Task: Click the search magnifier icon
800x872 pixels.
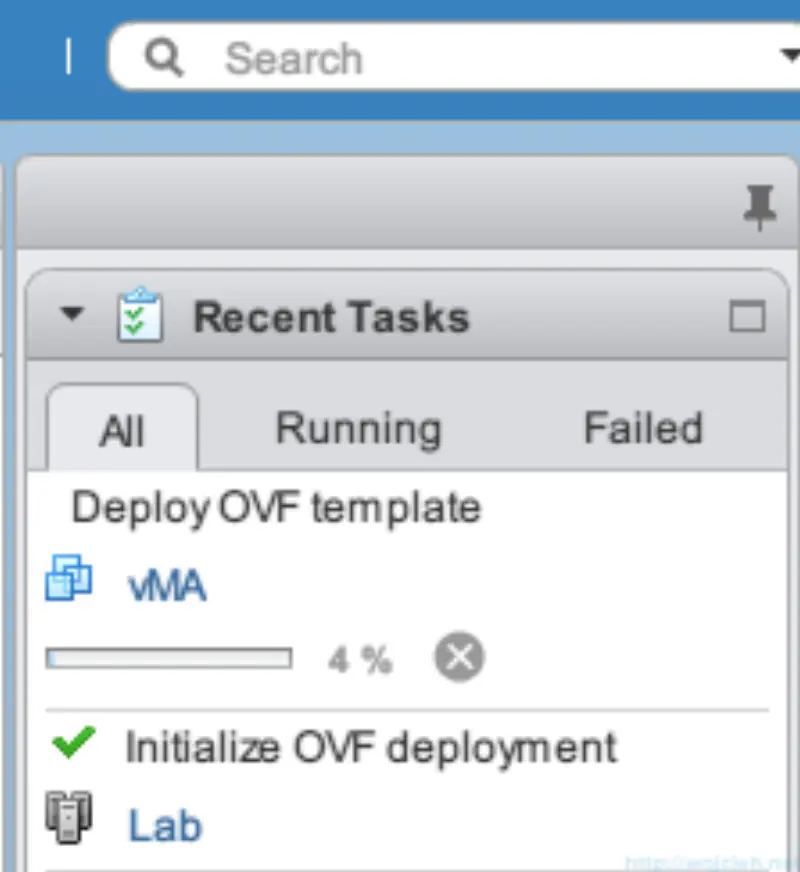Action: 165,57
